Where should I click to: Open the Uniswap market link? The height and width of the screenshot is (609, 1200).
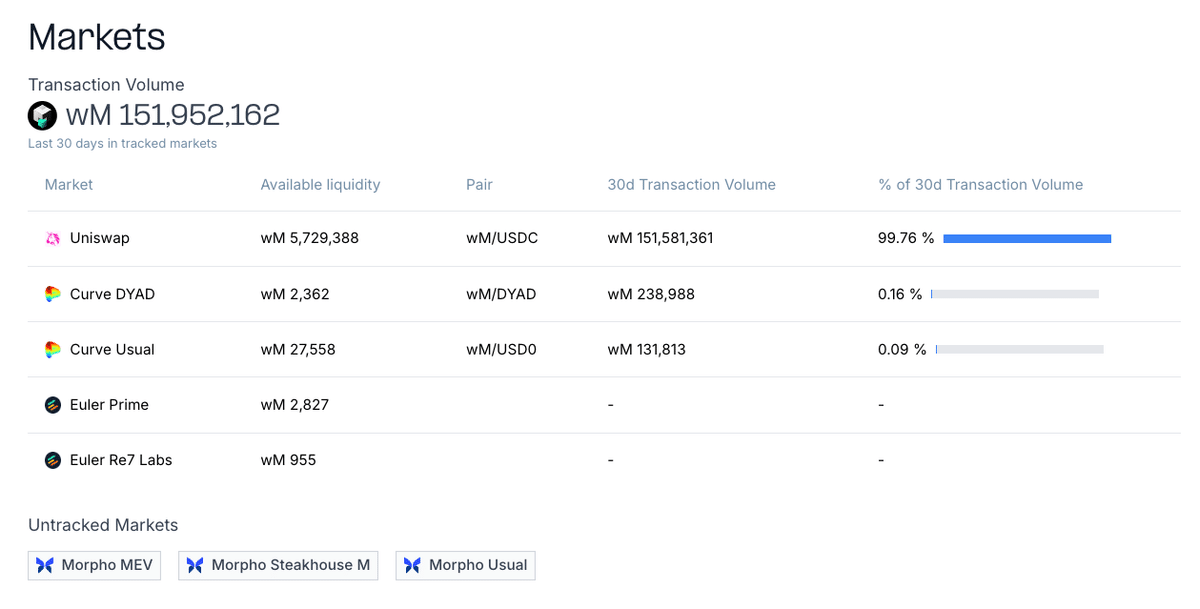click(100, 239)
